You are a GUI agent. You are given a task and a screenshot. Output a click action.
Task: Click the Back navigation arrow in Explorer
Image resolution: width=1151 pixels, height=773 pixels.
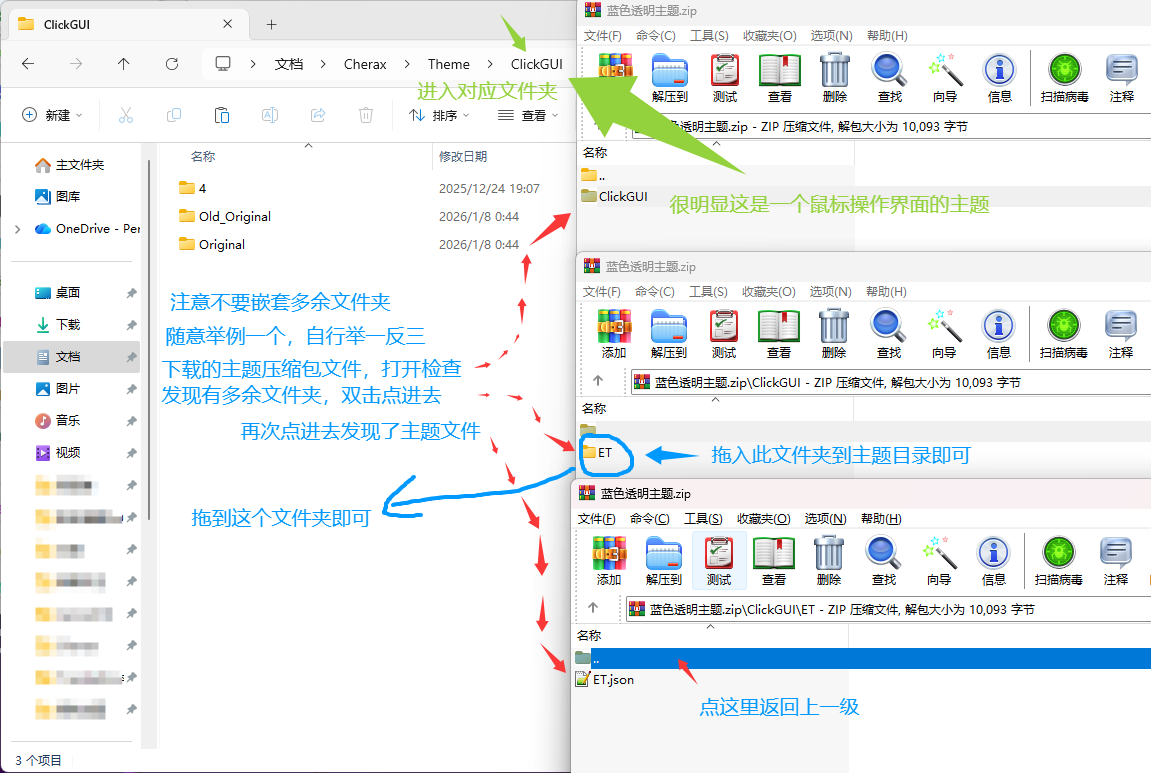pyautogui.click(x=27, y=63)
